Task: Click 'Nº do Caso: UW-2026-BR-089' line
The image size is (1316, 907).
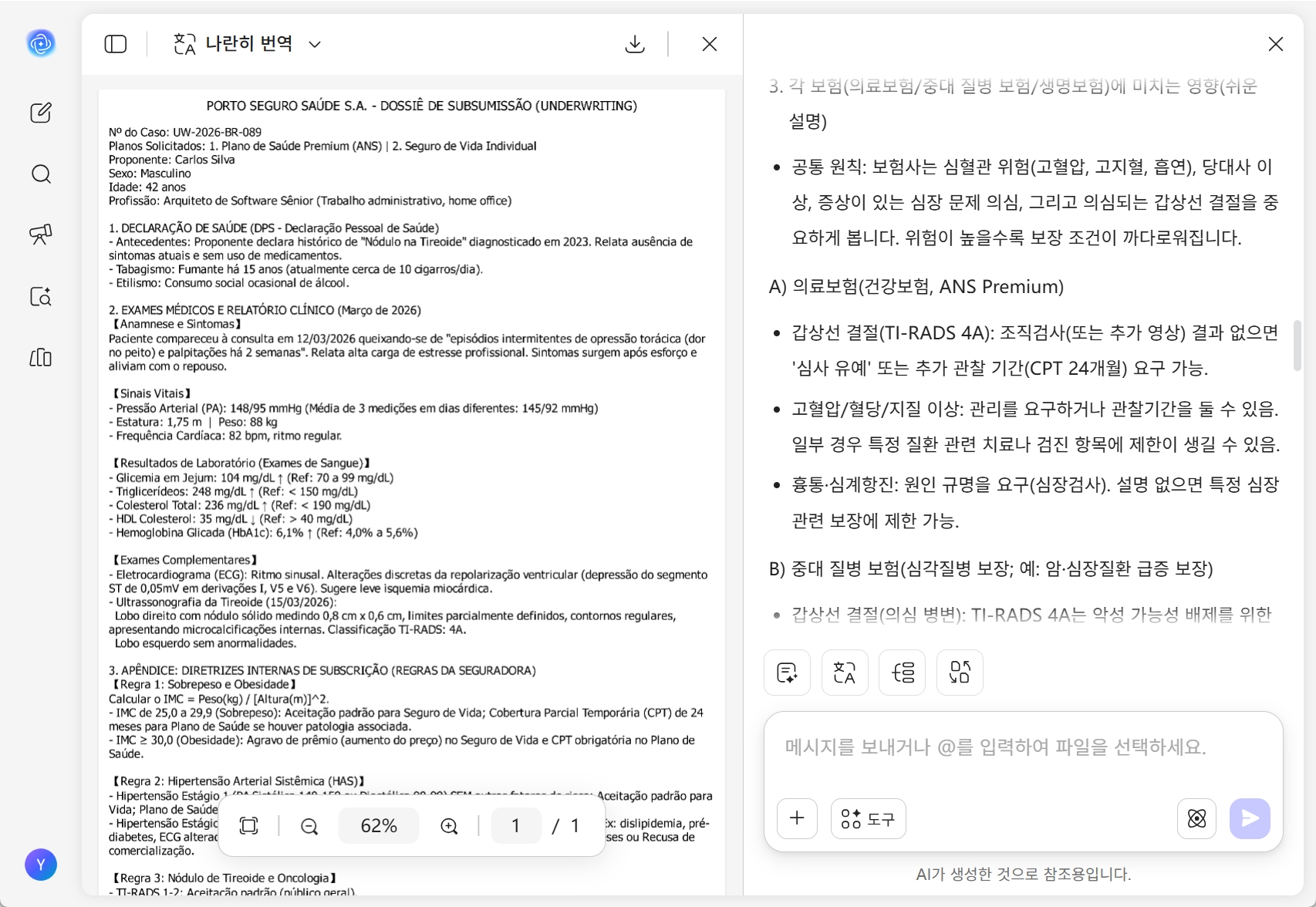Action: 185,132
